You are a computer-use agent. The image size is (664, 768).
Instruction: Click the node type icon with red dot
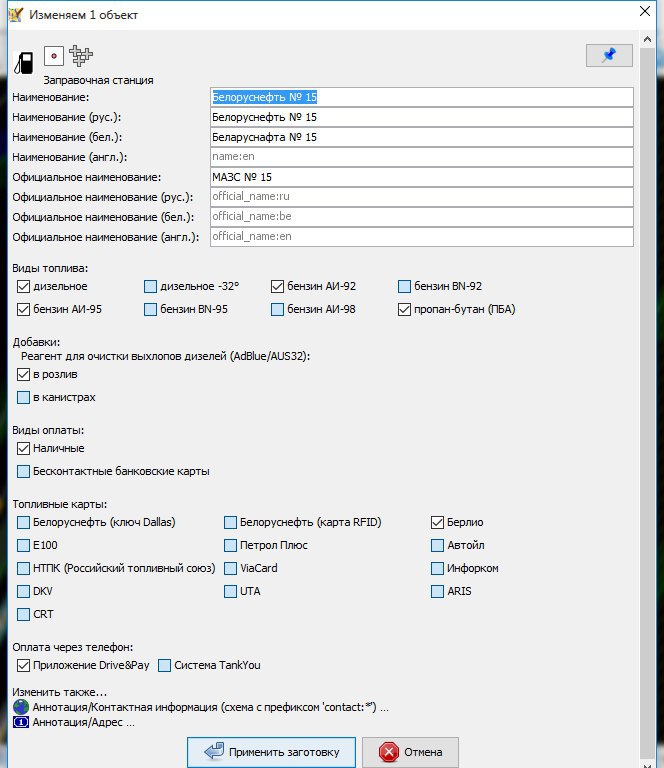pos(54,56)
